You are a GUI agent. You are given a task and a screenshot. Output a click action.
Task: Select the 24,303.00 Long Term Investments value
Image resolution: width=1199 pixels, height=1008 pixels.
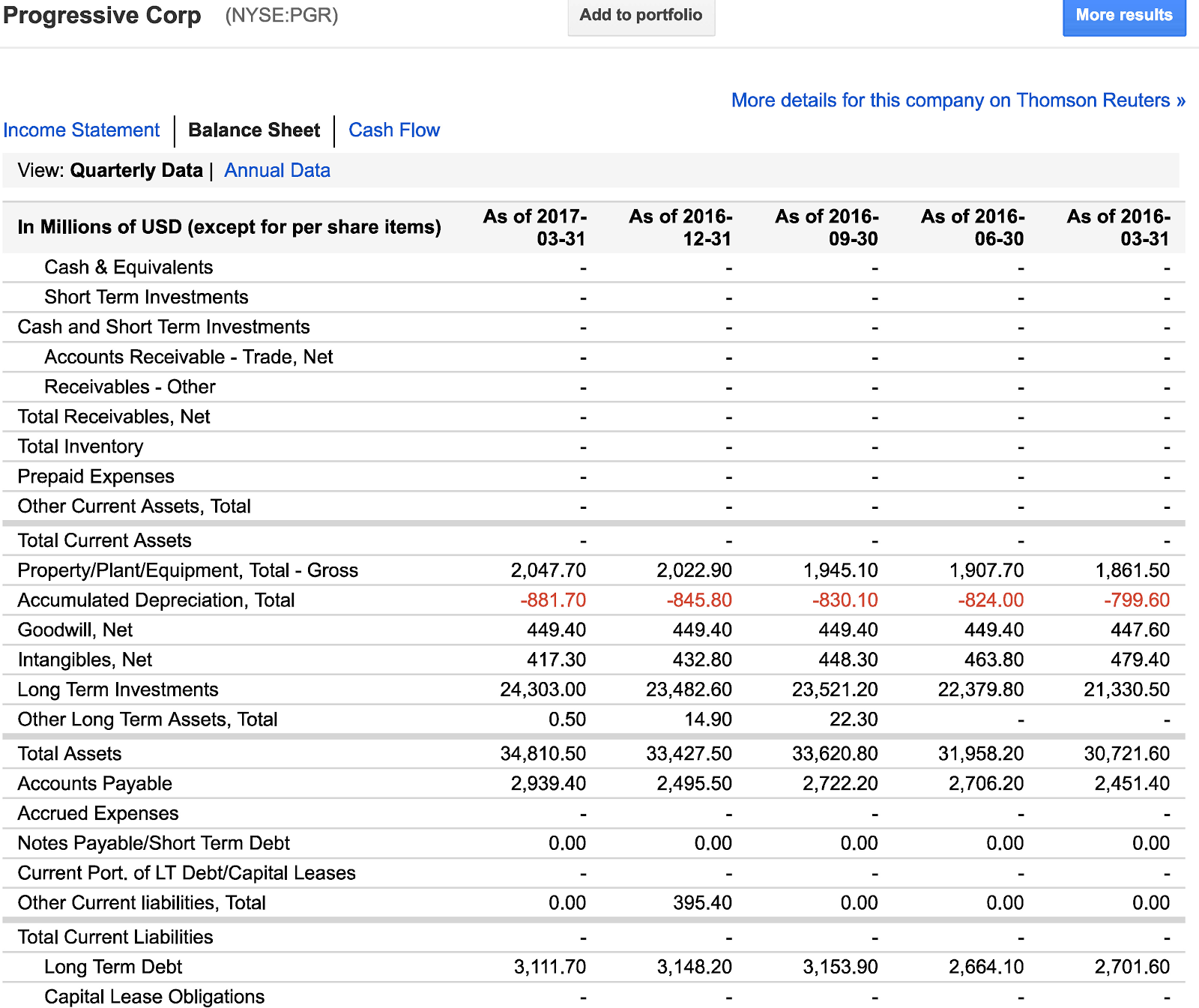point(543,689)
